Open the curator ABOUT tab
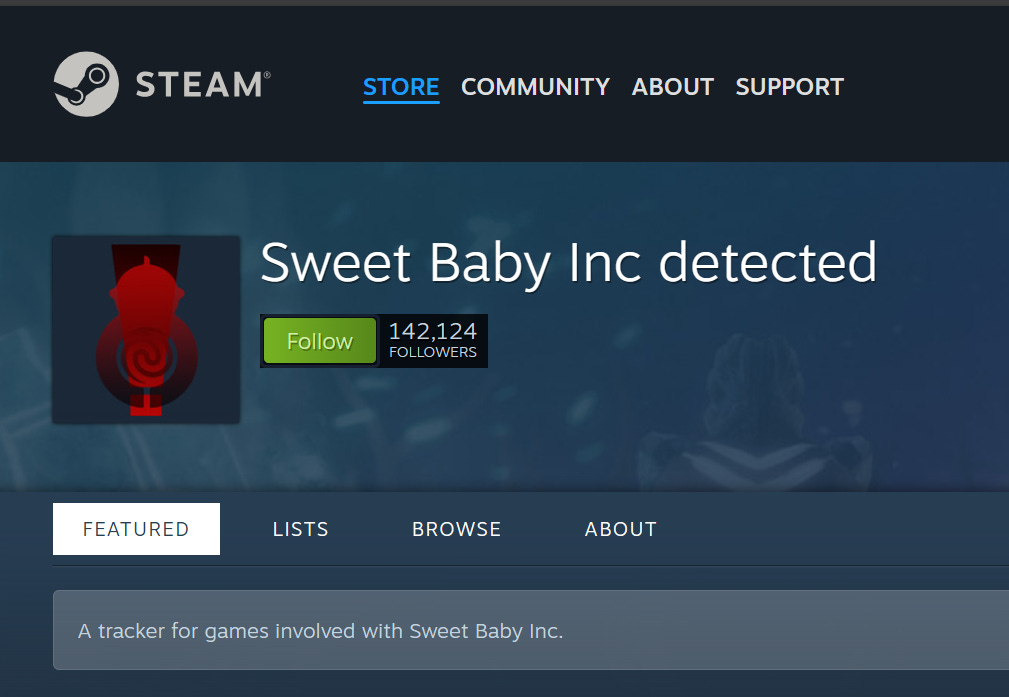Image resolution: width=1009 pixels, height=697 pixels. [620, 529]
